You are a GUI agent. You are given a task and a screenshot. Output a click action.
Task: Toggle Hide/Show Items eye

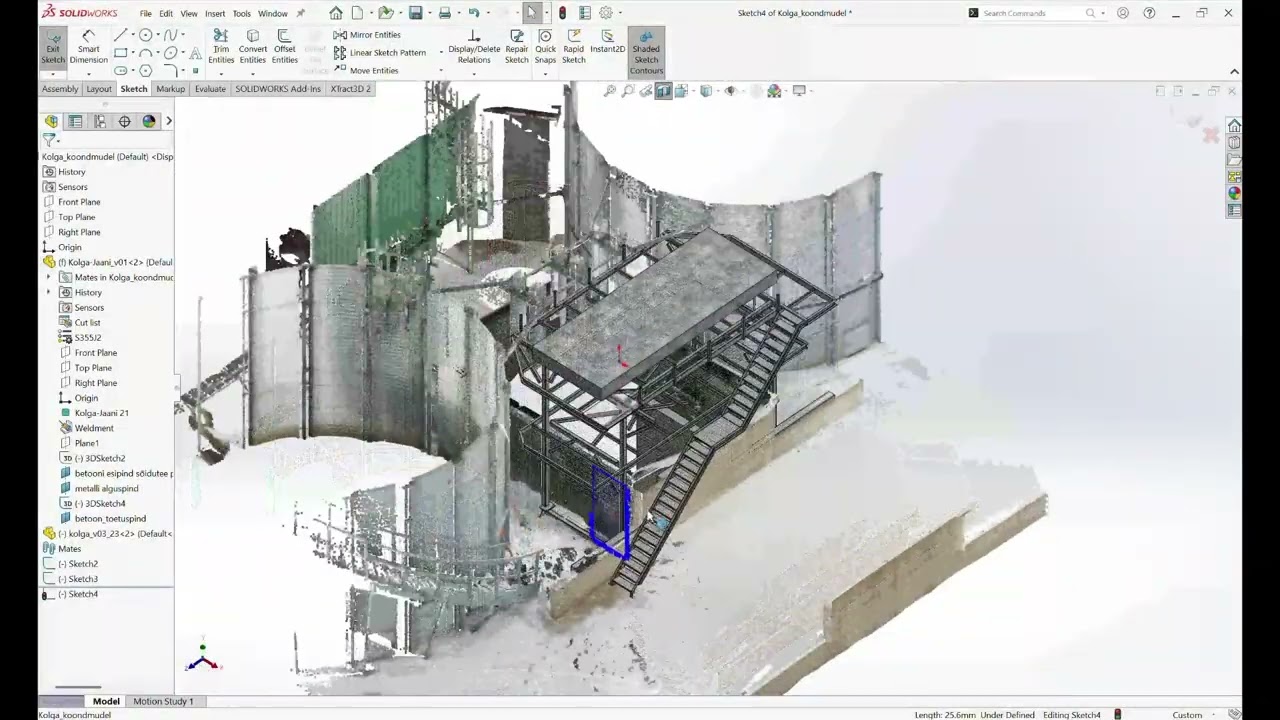pyautogui.click(x=730, y=91)
